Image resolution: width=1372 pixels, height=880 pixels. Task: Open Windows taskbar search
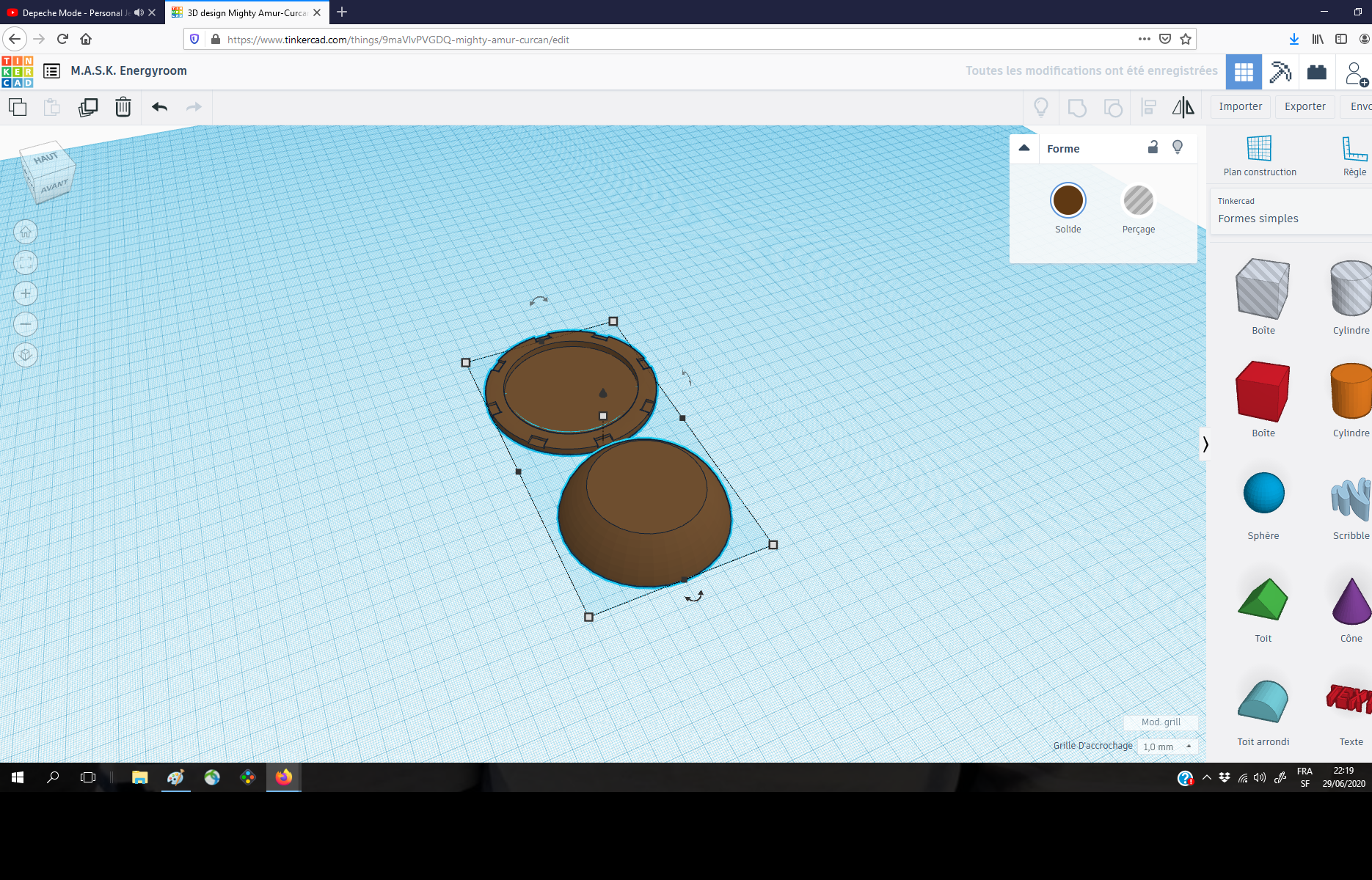tap(53, 777)
